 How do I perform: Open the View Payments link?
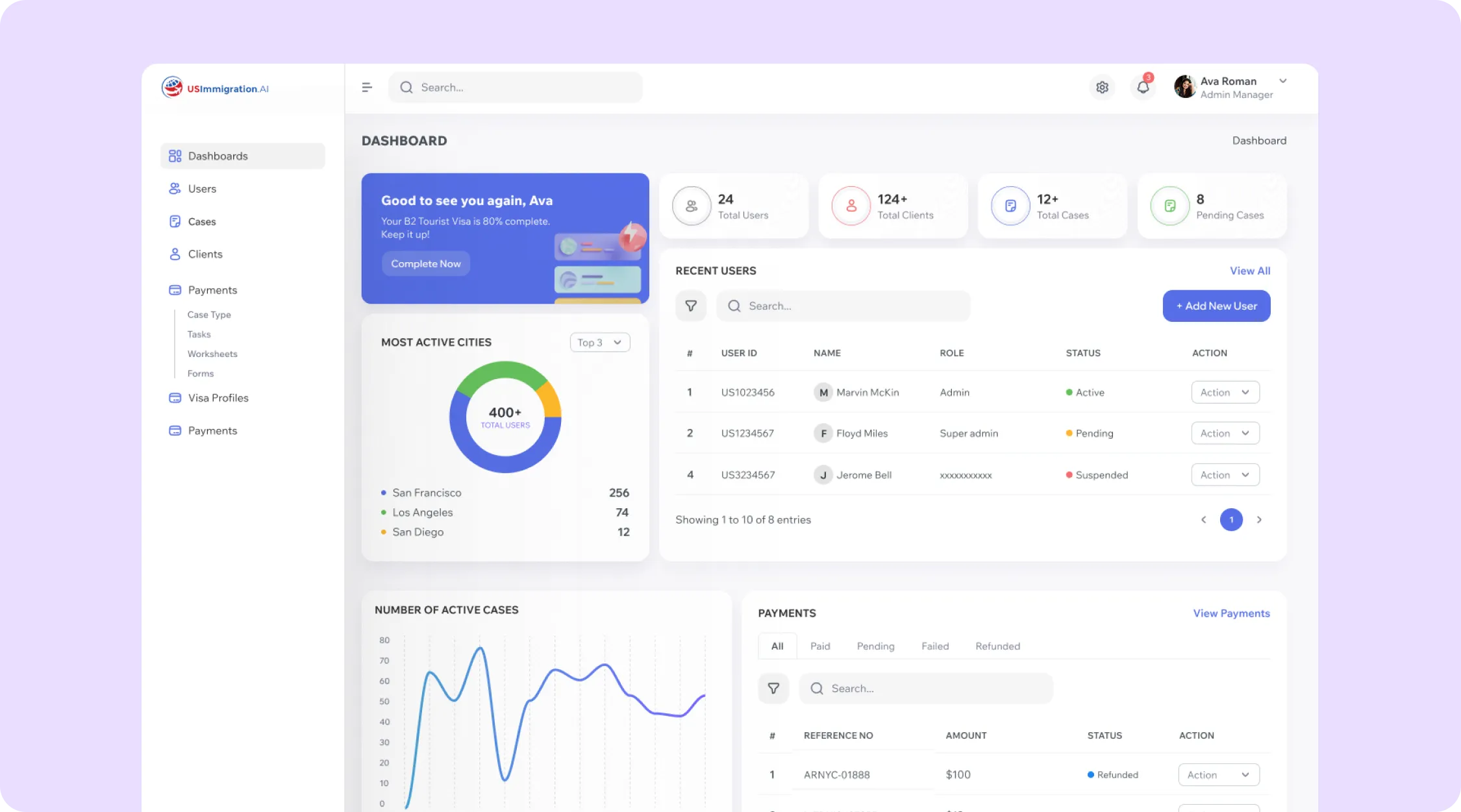1230,613
